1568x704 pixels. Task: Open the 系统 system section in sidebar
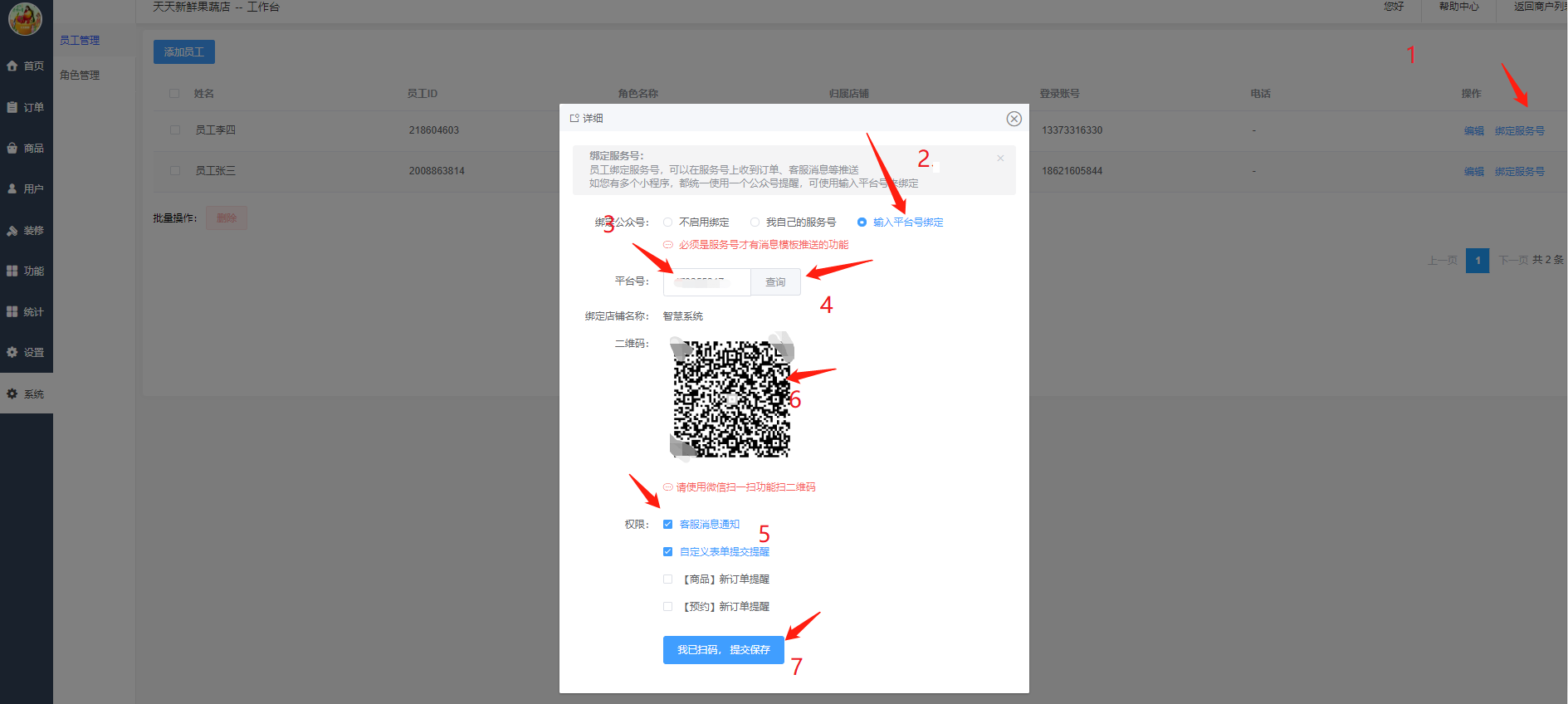26,394
